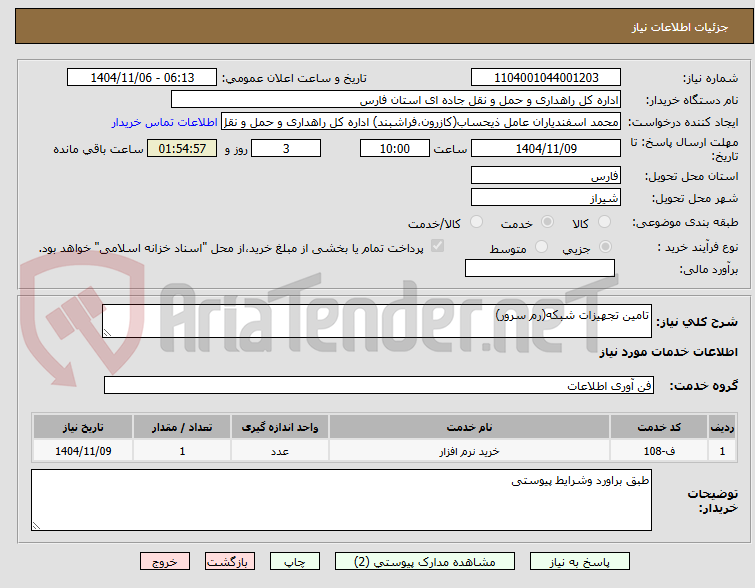Click the نام خدمت column header
Viewport: 755px width, 588px height.
(x=469, y=427)
